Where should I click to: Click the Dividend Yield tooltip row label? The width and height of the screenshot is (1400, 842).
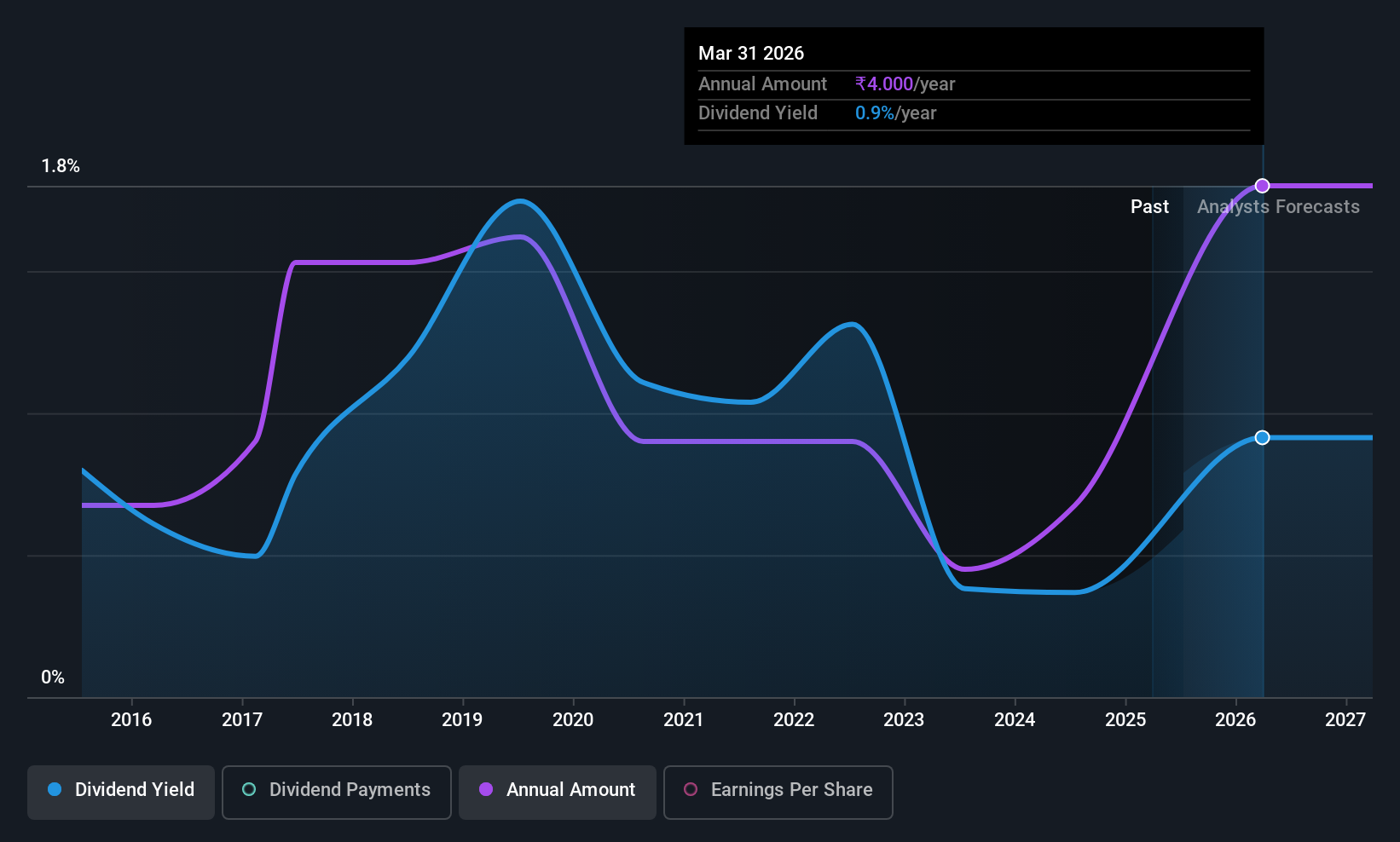pyautogui.click(x=758, y=113)
